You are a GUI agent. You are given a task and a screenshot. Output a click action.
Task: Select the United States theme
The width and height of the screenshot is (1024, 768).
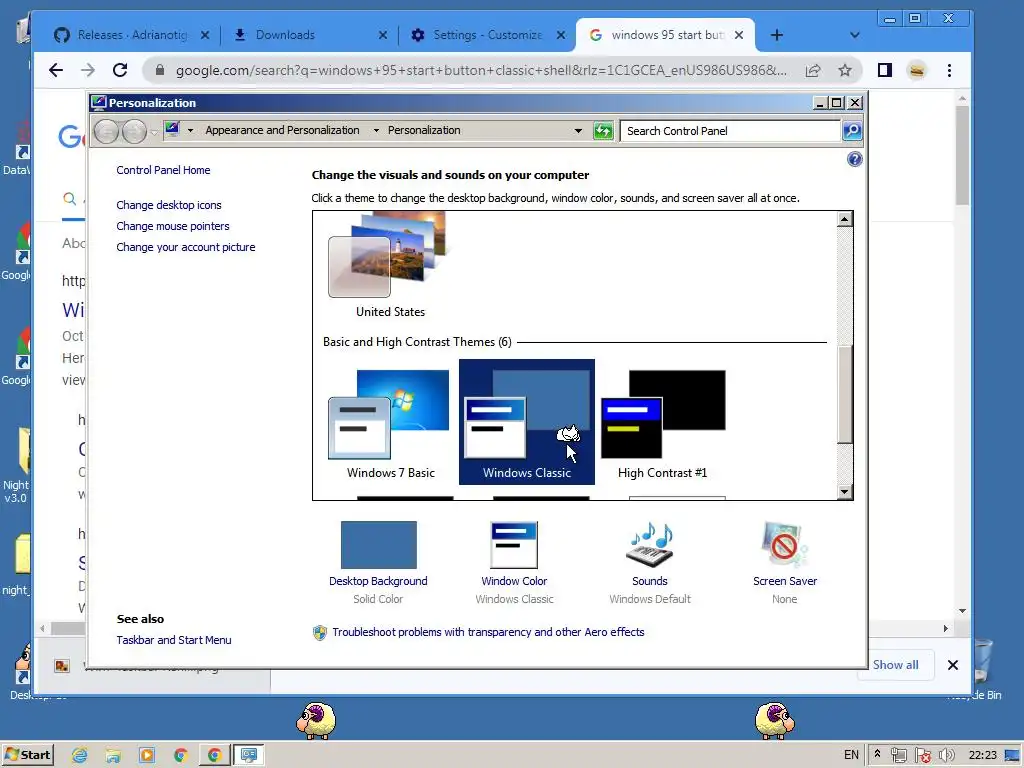point(391,265)
